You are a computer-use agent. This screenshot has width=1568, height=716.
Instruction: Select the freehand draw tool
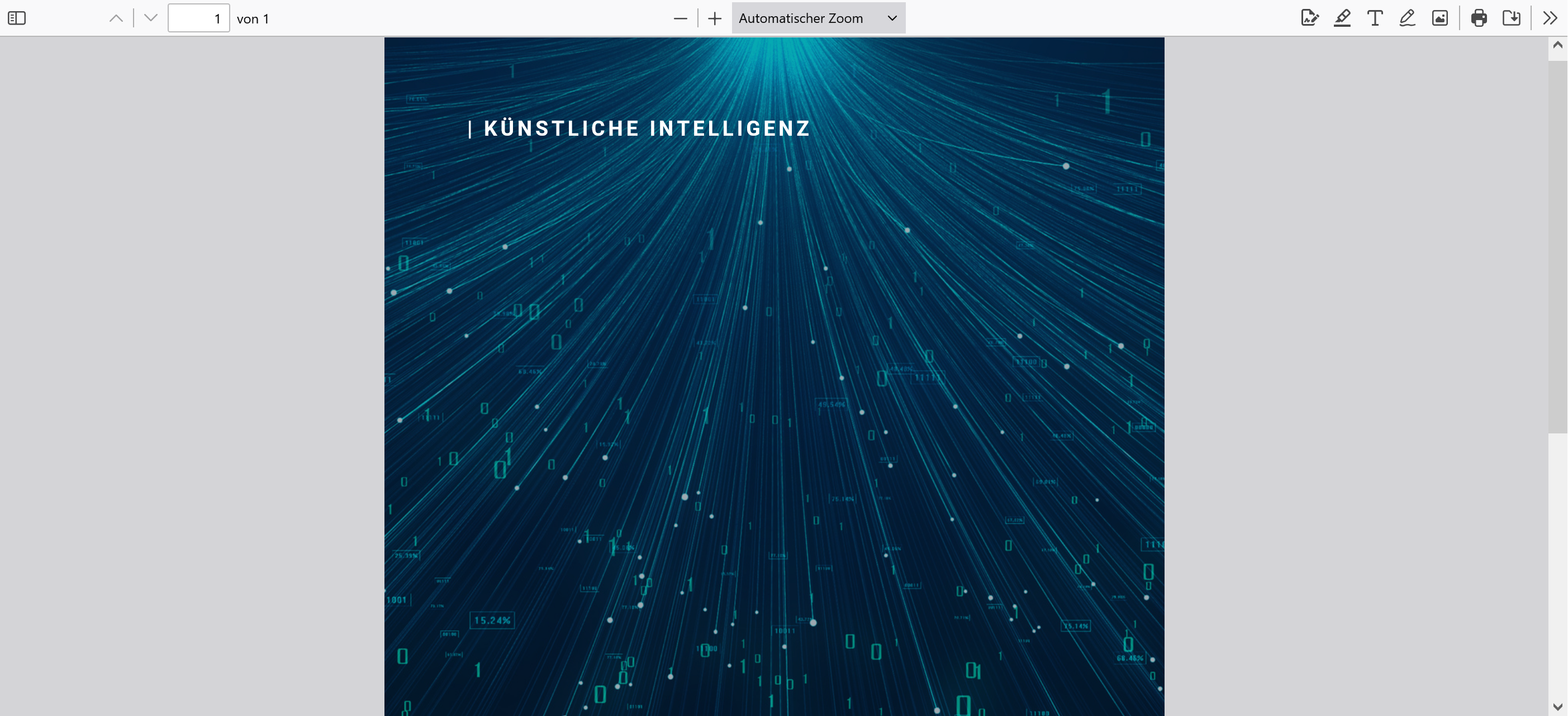1407,18
